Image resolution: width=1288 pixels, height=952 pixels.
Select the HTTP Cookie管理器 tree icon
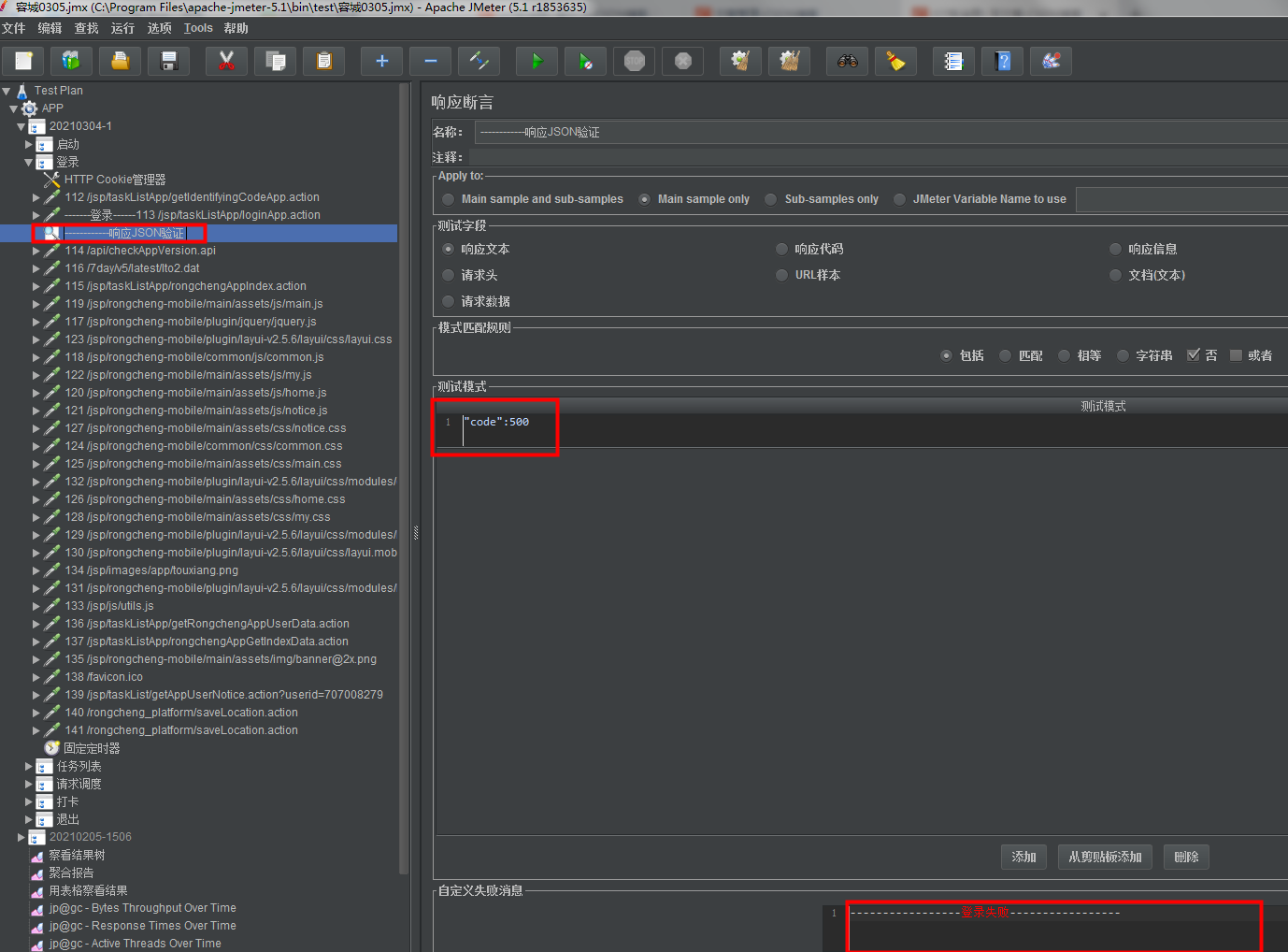tap(51, 179)
